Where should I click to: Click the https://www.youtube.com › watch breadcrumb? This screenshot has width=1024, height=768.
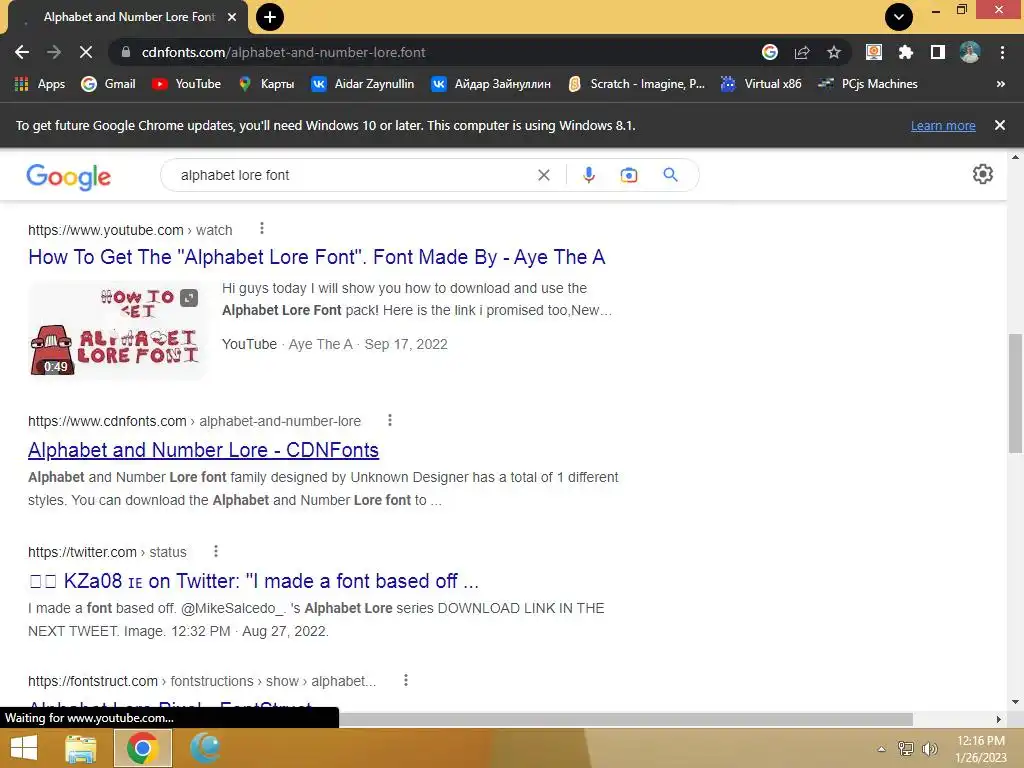pos(130,230)
